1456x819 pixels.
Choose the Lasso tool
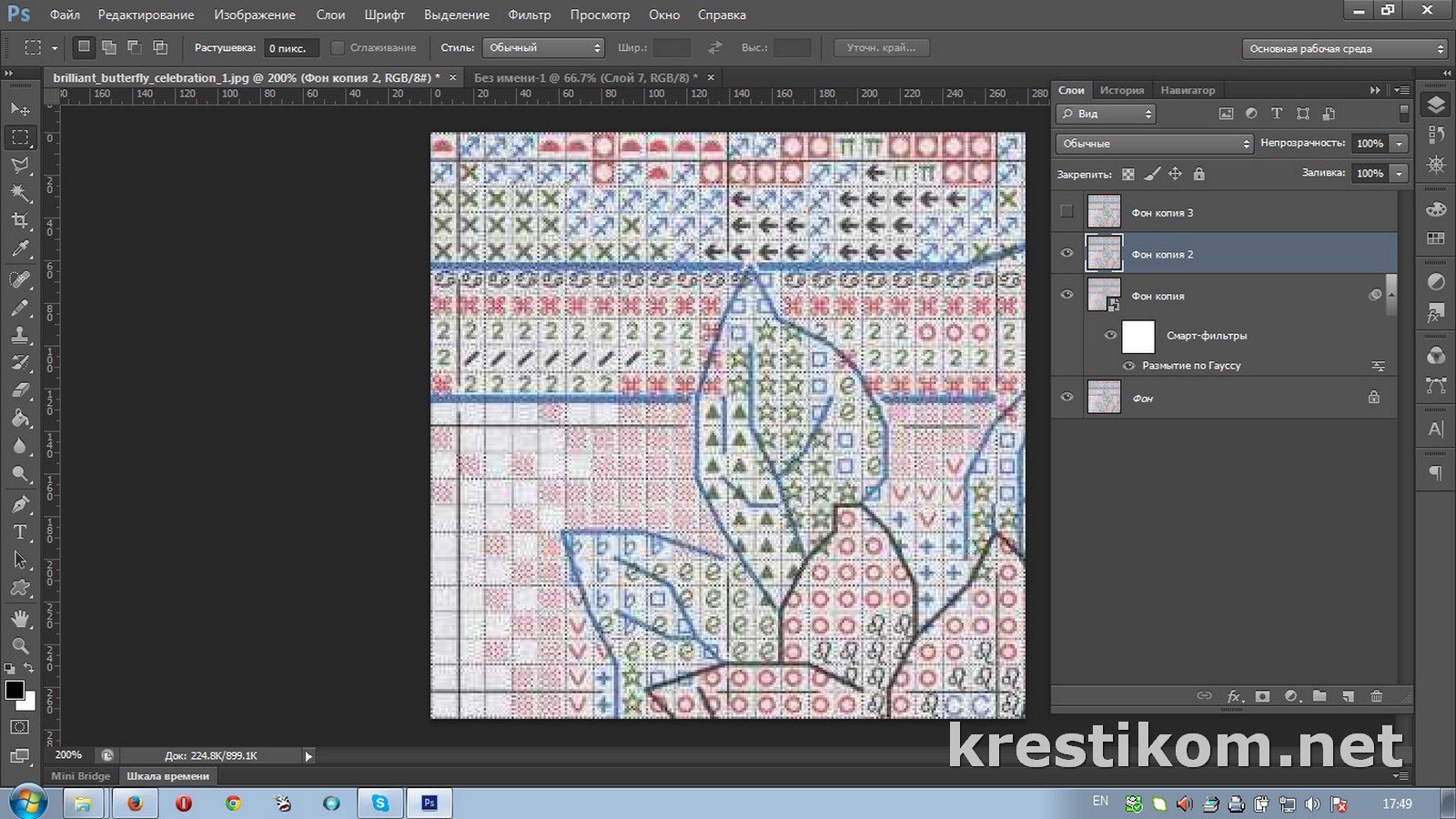coord(20,165)
